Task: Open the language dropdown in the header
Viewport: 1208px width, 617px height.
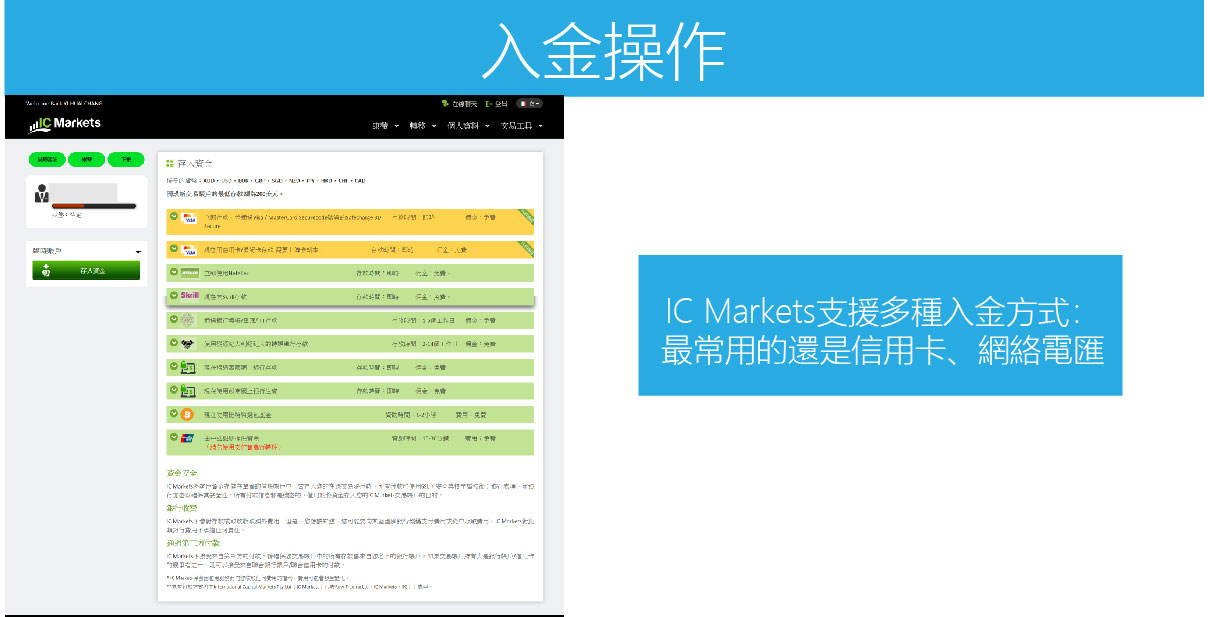Action: coord(531,103)
